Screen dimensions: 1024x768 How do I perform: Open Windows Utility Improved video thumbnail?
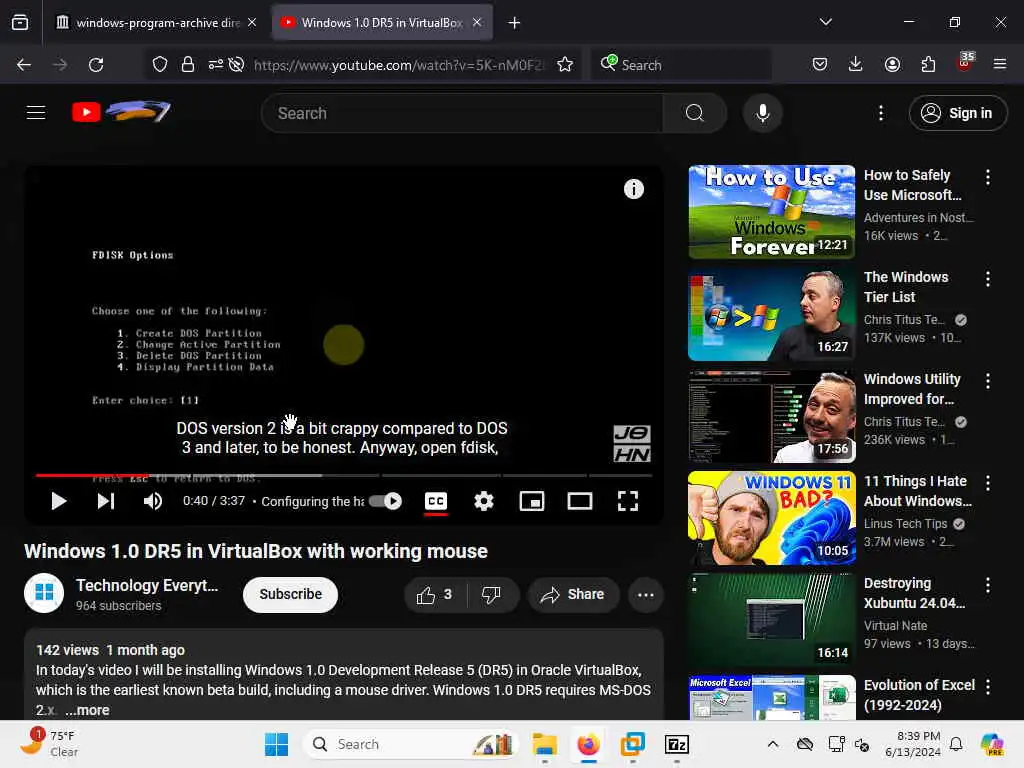coord(771,416)
